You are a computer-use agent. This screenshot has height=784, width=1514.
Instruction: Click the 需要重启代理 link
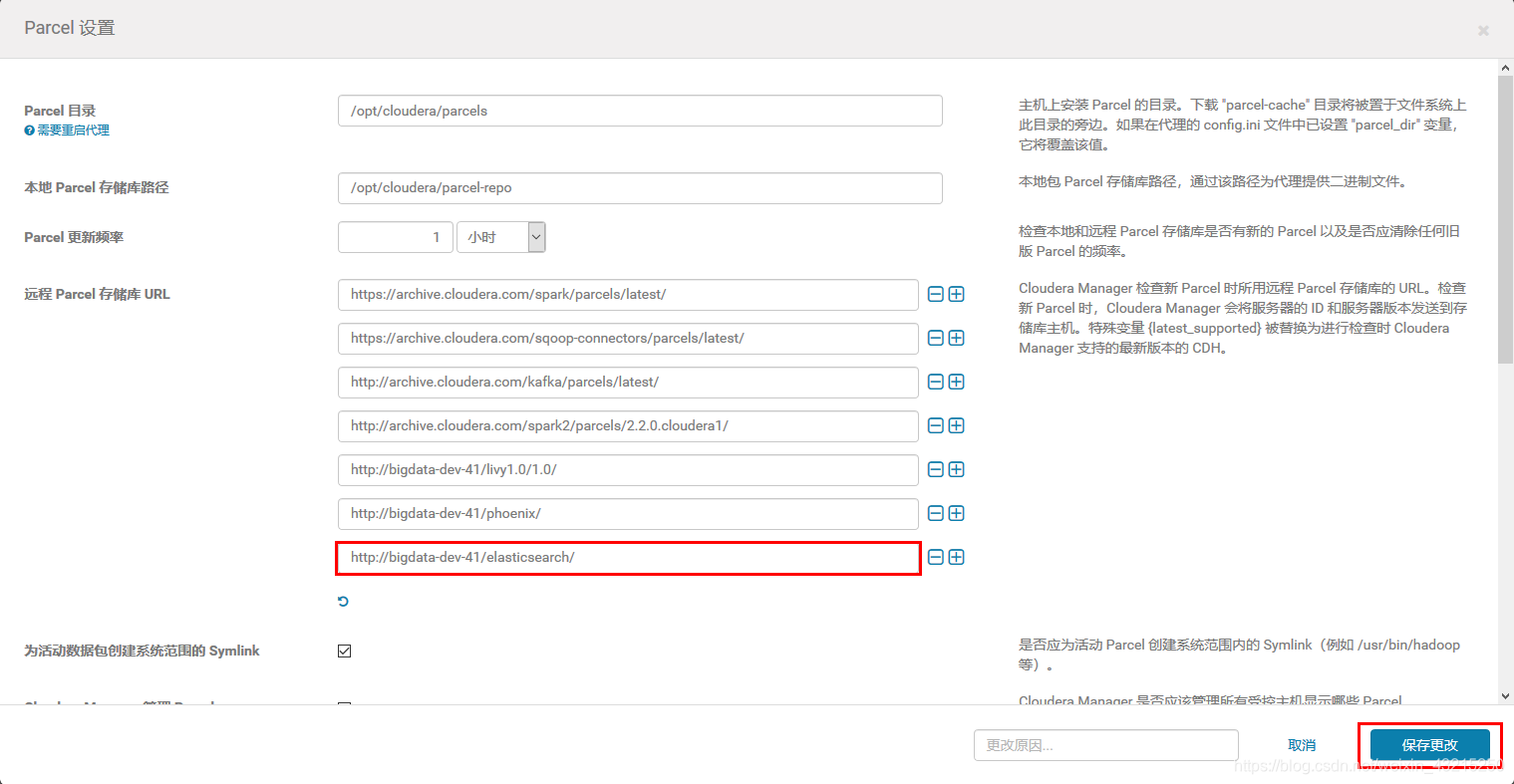click(74, 131)
